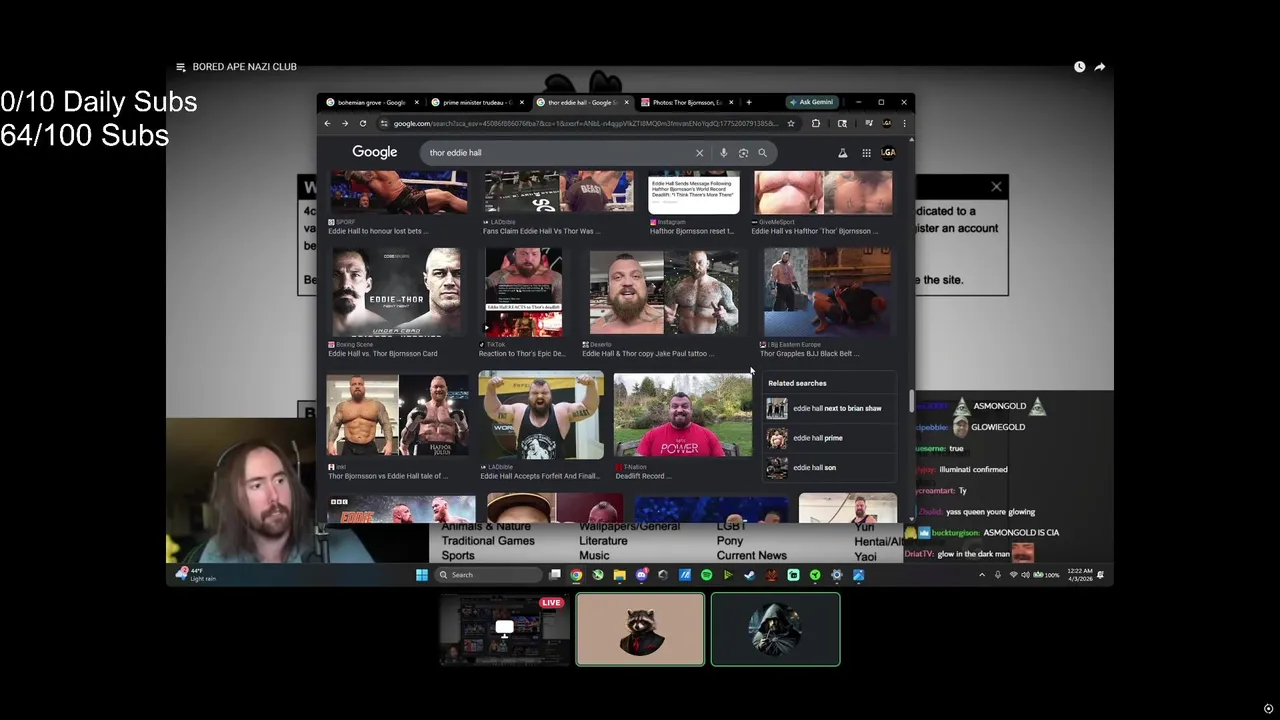1280x720 pixels.
Task: Open the Chrome three-dot menu
Action: (x=904, y=123)
